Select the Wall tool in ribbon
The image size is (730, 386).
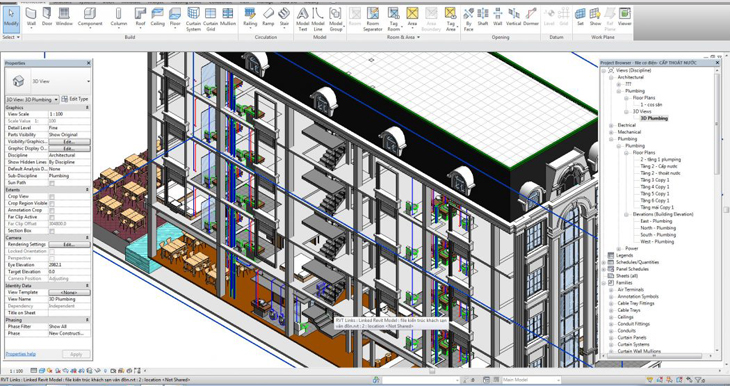click(31, 18)
